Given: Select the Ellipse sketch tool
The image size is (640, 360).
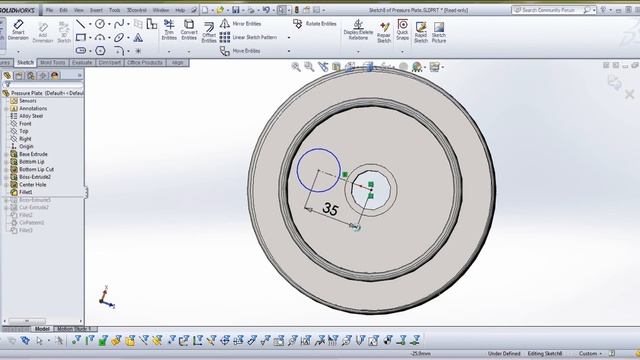Looking at the screenshot, I should coord(119,38).
